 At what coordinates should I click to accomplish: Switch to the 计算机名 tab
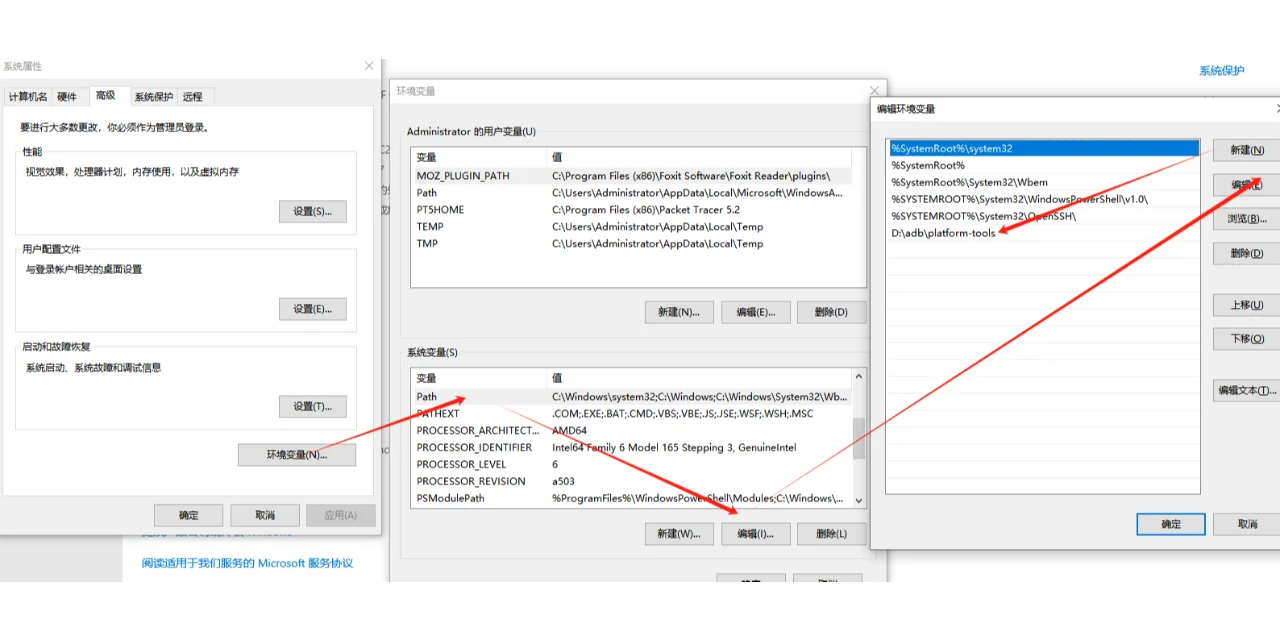click(28, 97)
